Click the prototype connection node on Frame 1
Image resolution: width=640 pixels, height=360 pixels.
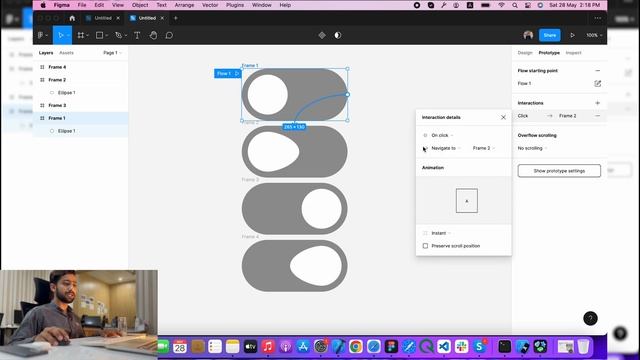[347, 94]
